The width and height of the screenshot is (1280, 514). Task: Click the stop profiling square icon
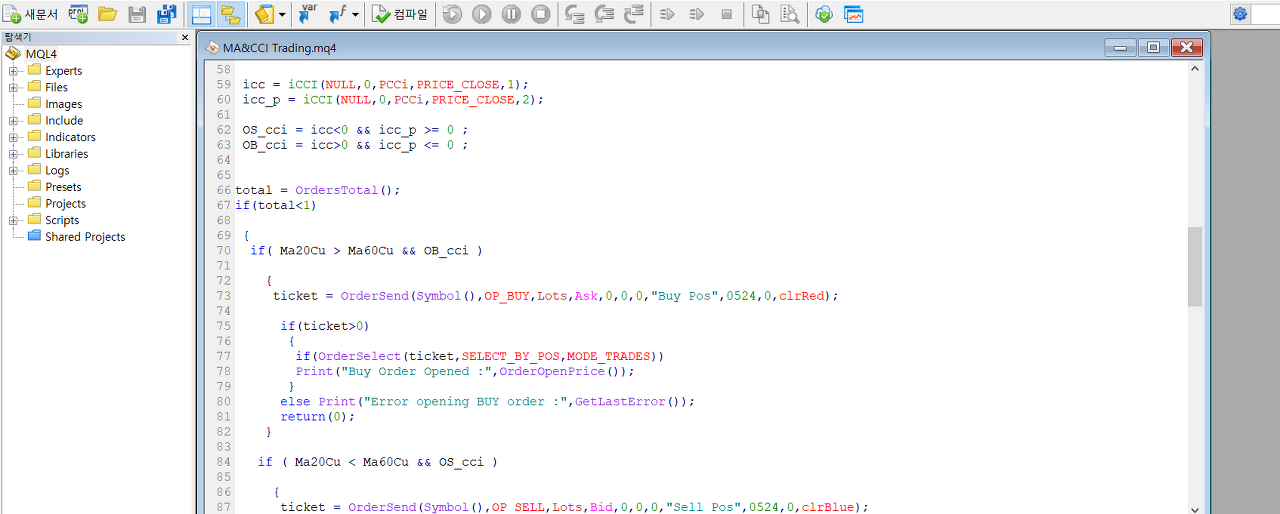727,14
